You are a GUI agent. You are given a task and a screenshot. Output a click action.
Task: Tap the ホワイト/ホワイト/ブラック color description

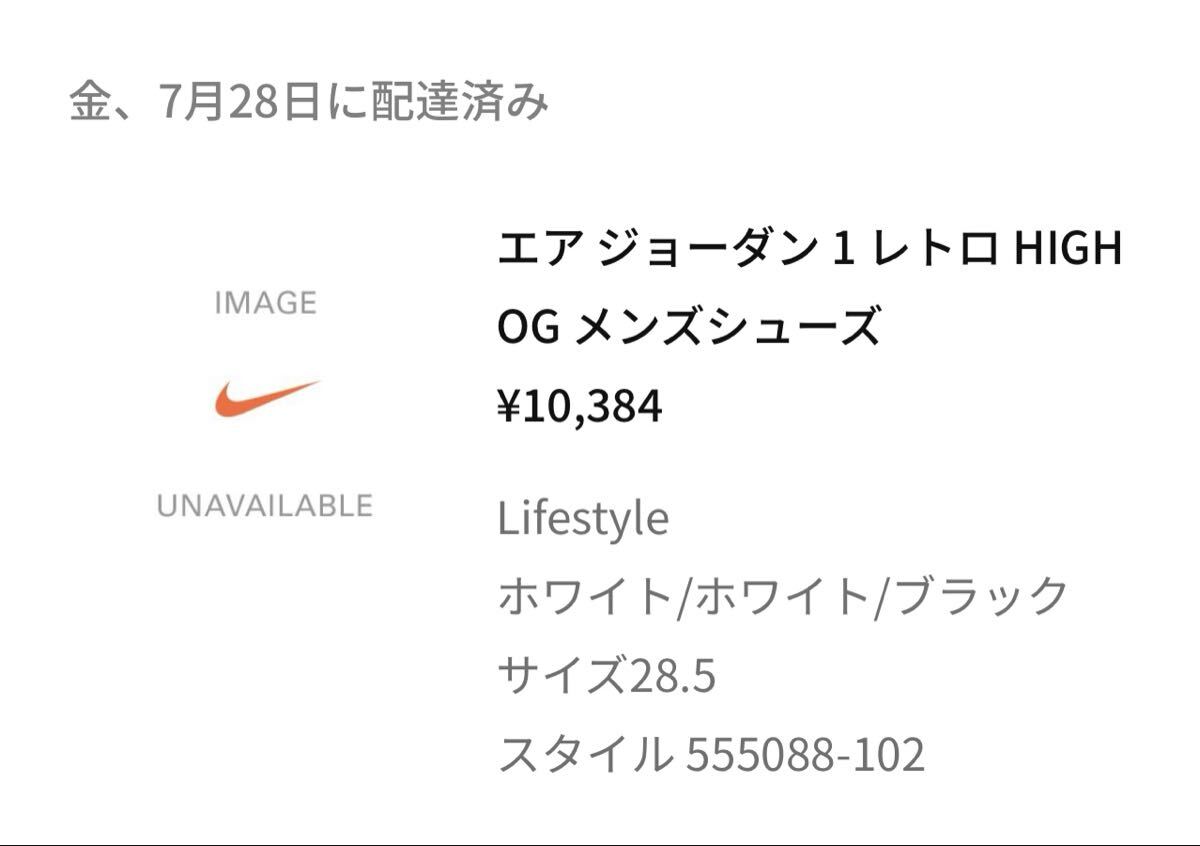(x=784, y=598)
